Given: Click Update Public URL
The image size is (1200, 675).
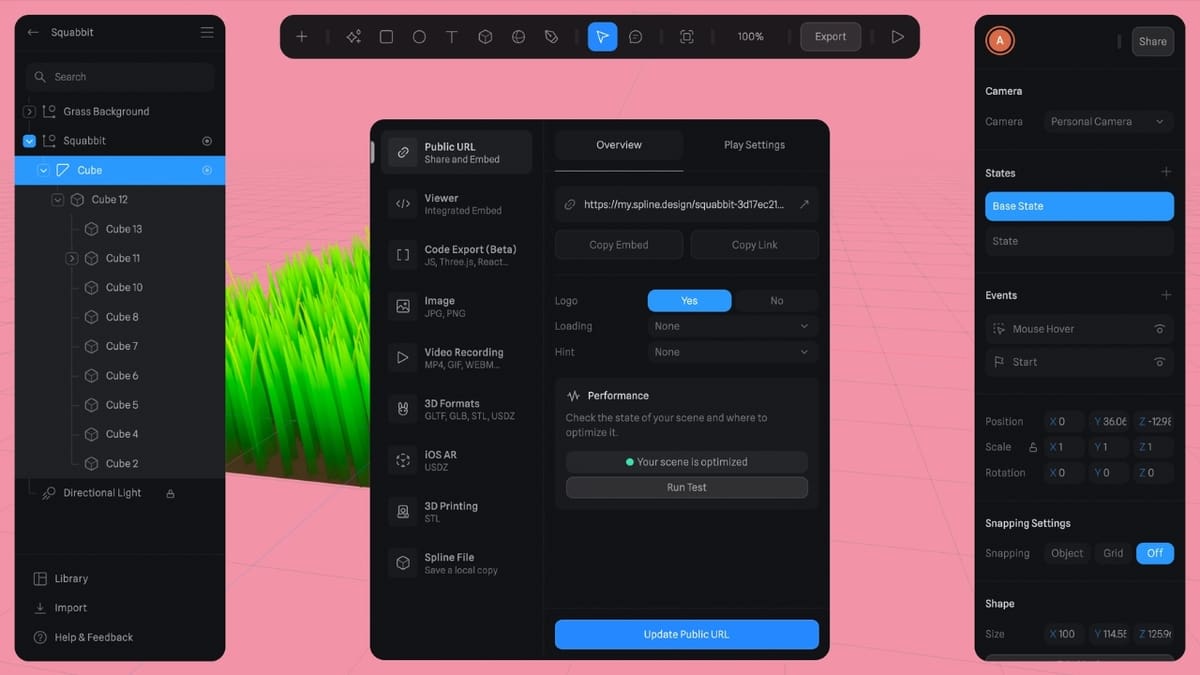Looking at the screenshot, I should click(686, 634).
